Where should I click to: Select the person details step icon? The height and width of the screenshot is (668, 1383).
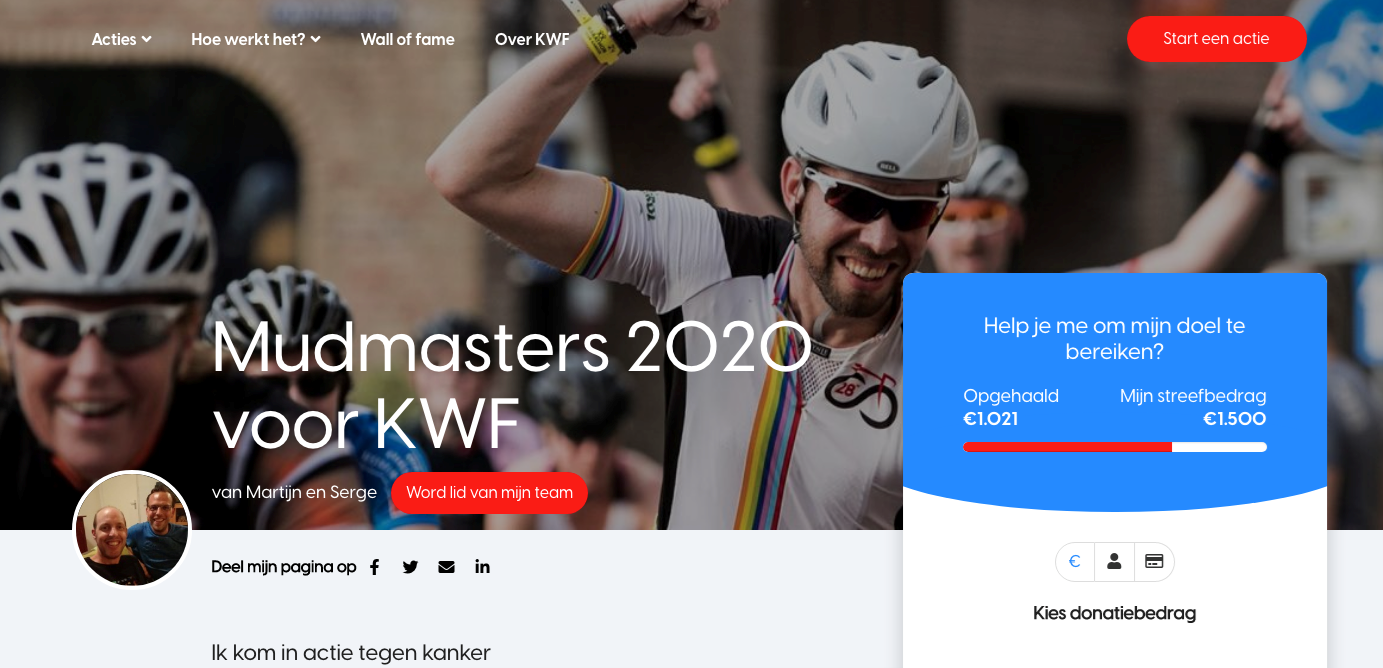(x=1114, y=562)
